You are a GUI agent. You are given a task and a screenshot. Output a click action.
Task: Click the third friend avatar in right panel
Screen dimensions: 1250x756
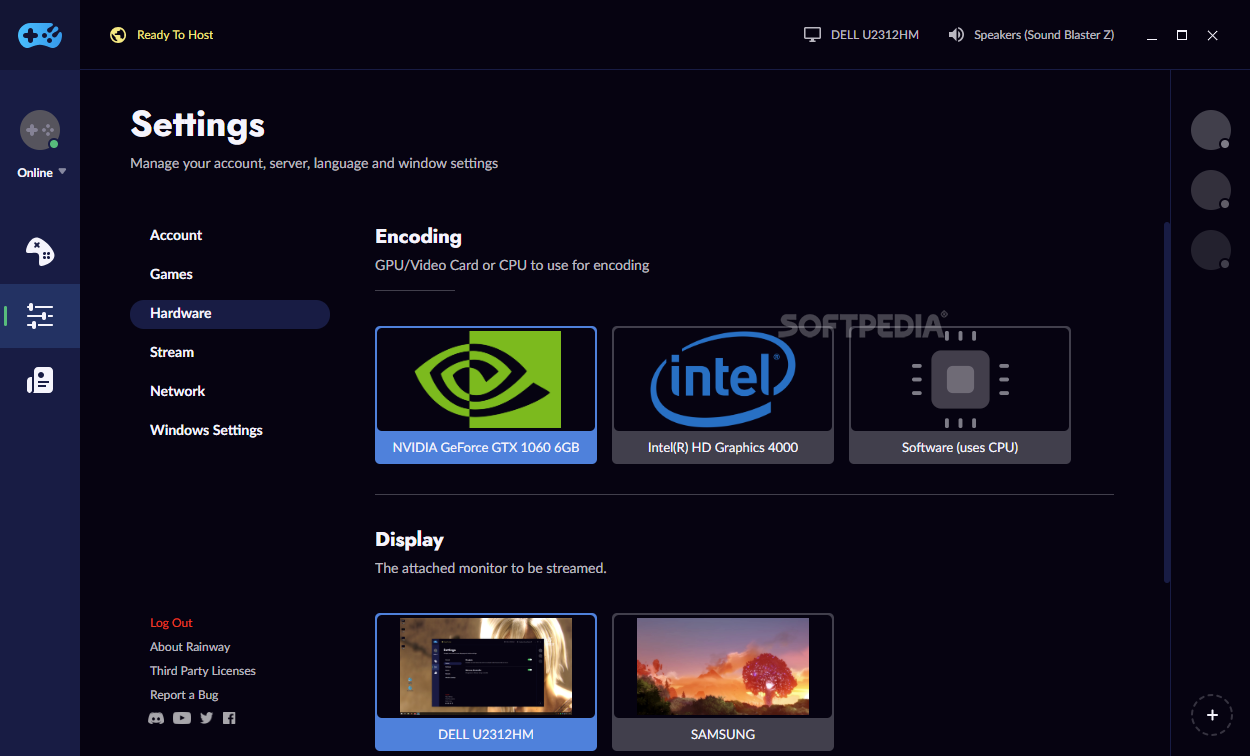(1211, 250)
